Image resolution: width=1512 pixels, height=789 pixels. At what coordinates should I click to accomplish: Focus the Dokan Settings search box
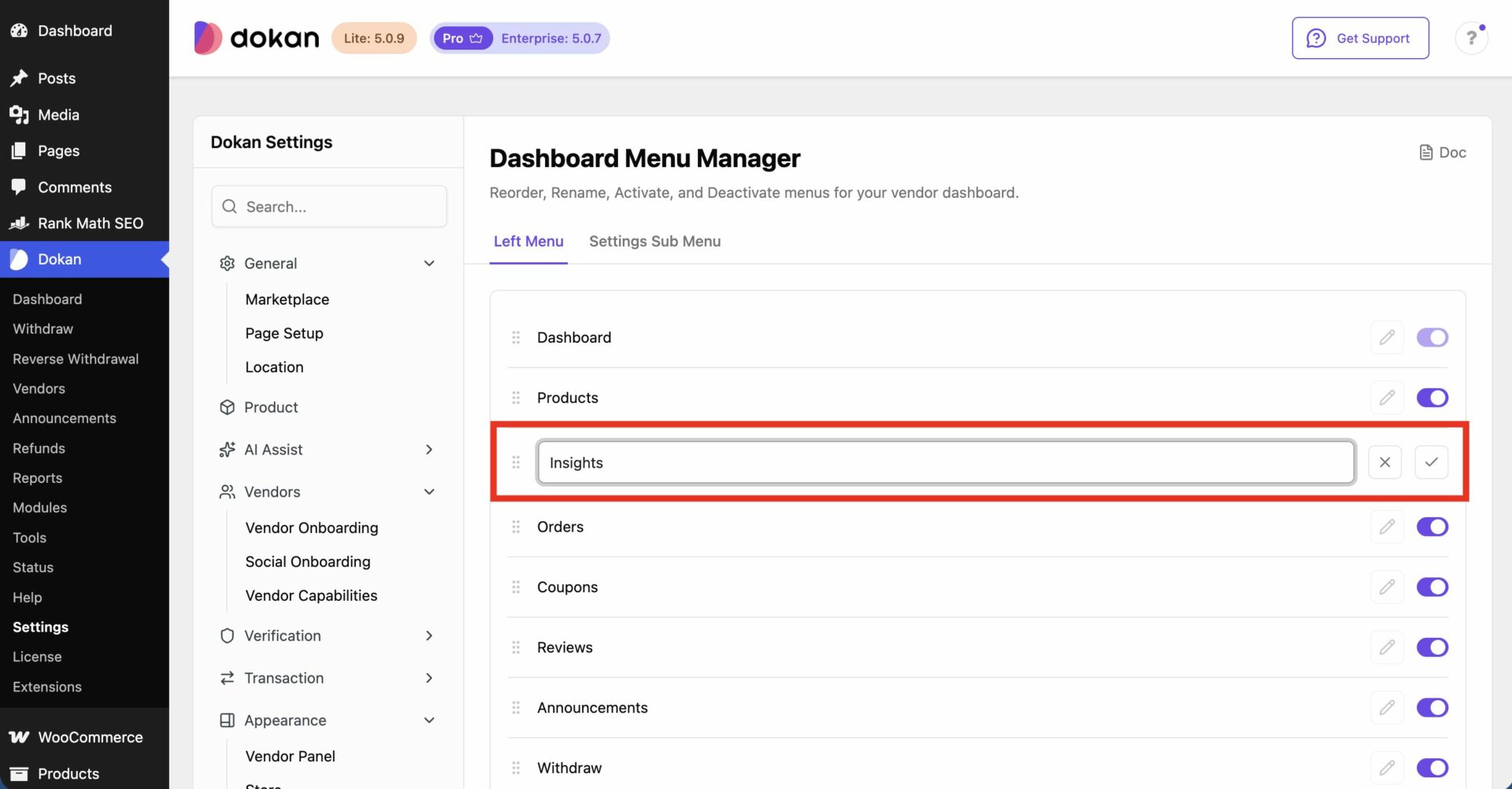coord(329,206)
